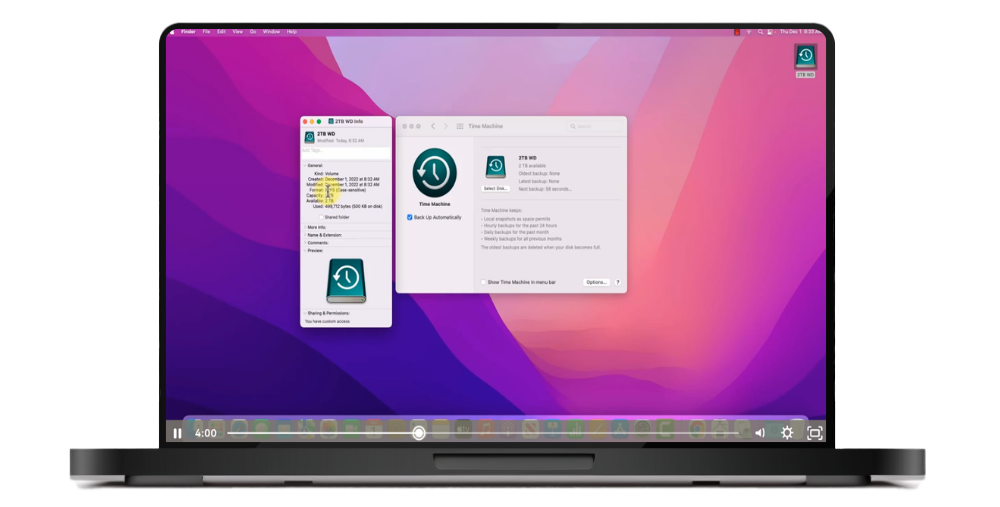Toggle Back Up Automatically checkbox
Screen dimensions: 1000x507
point(410,217)
